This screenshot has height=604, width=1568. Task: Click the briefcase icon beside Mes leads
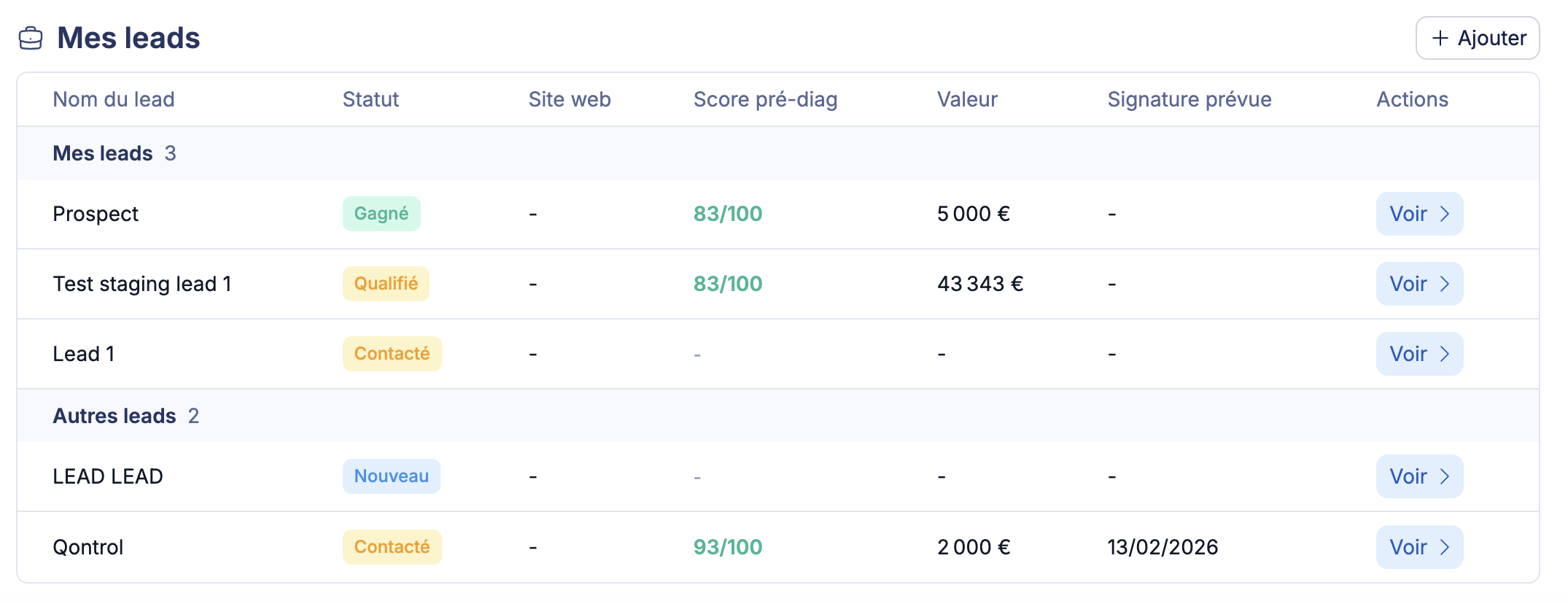point(31,38)
